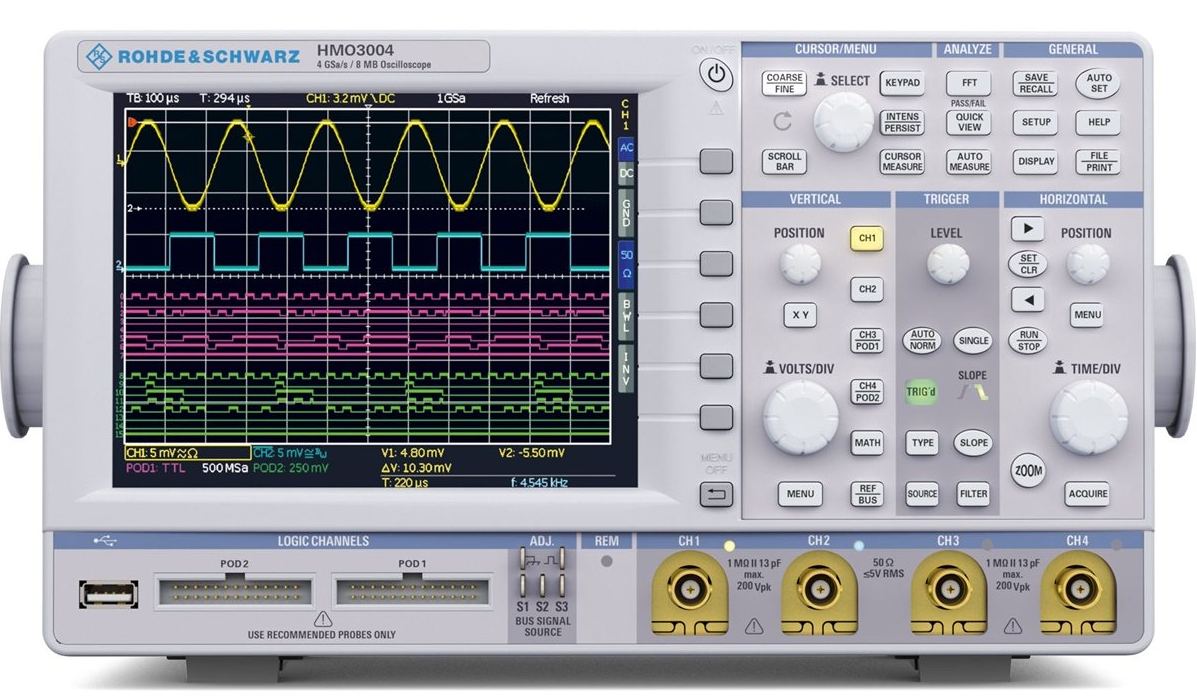The image size is (1197, 700).
Task: Select the CH3 BNC input connector
Action: point(948,589)
